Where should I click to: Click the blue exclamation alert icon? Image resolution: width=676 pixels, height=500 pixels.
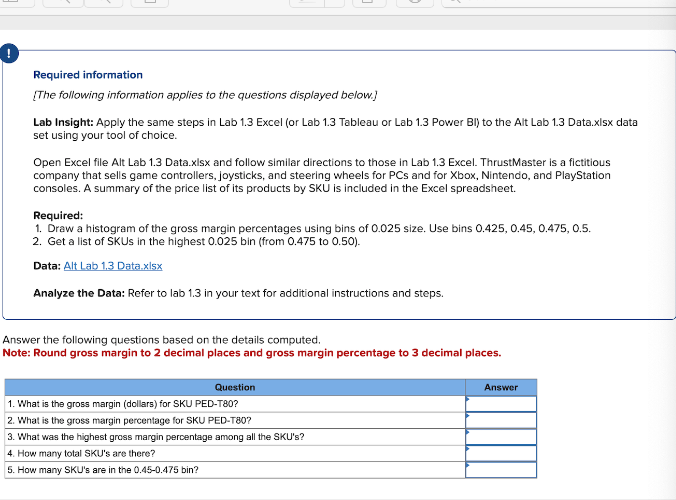(x=9, y=53)
